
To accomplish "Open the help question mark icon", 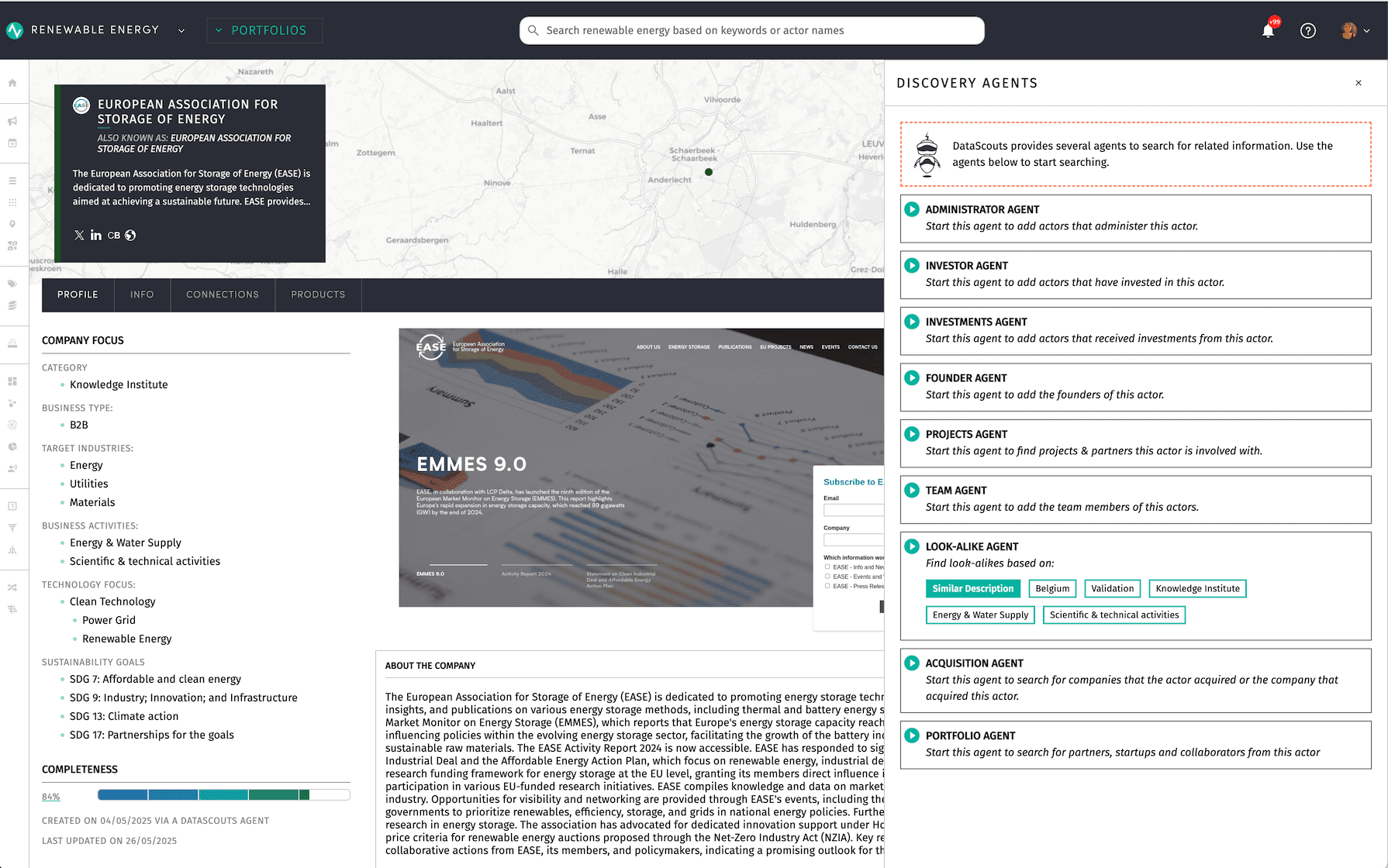I will 1308,30.
